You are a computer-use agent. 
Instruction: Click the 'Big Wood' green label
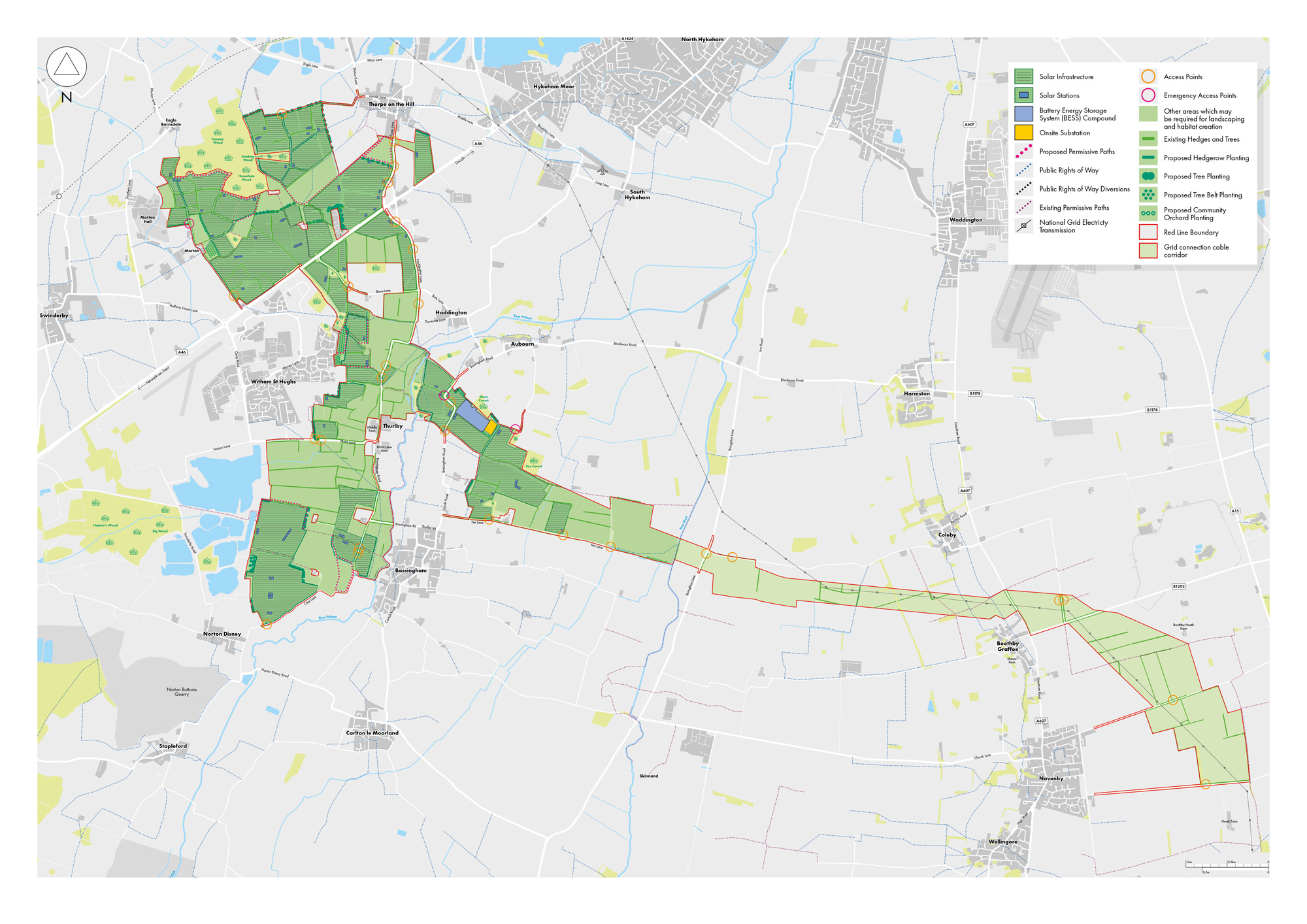pos(160,531)
